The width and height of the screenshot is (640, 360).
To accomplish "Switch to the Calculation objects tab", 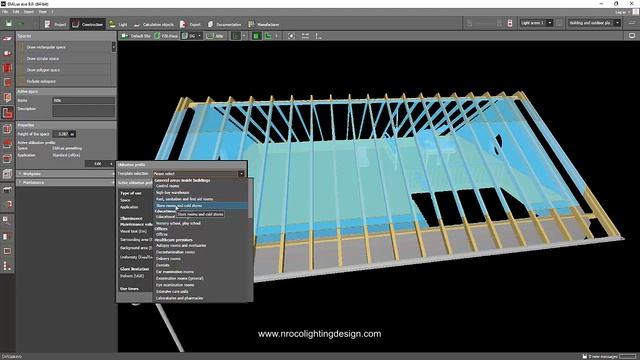I will coord(153,24).
